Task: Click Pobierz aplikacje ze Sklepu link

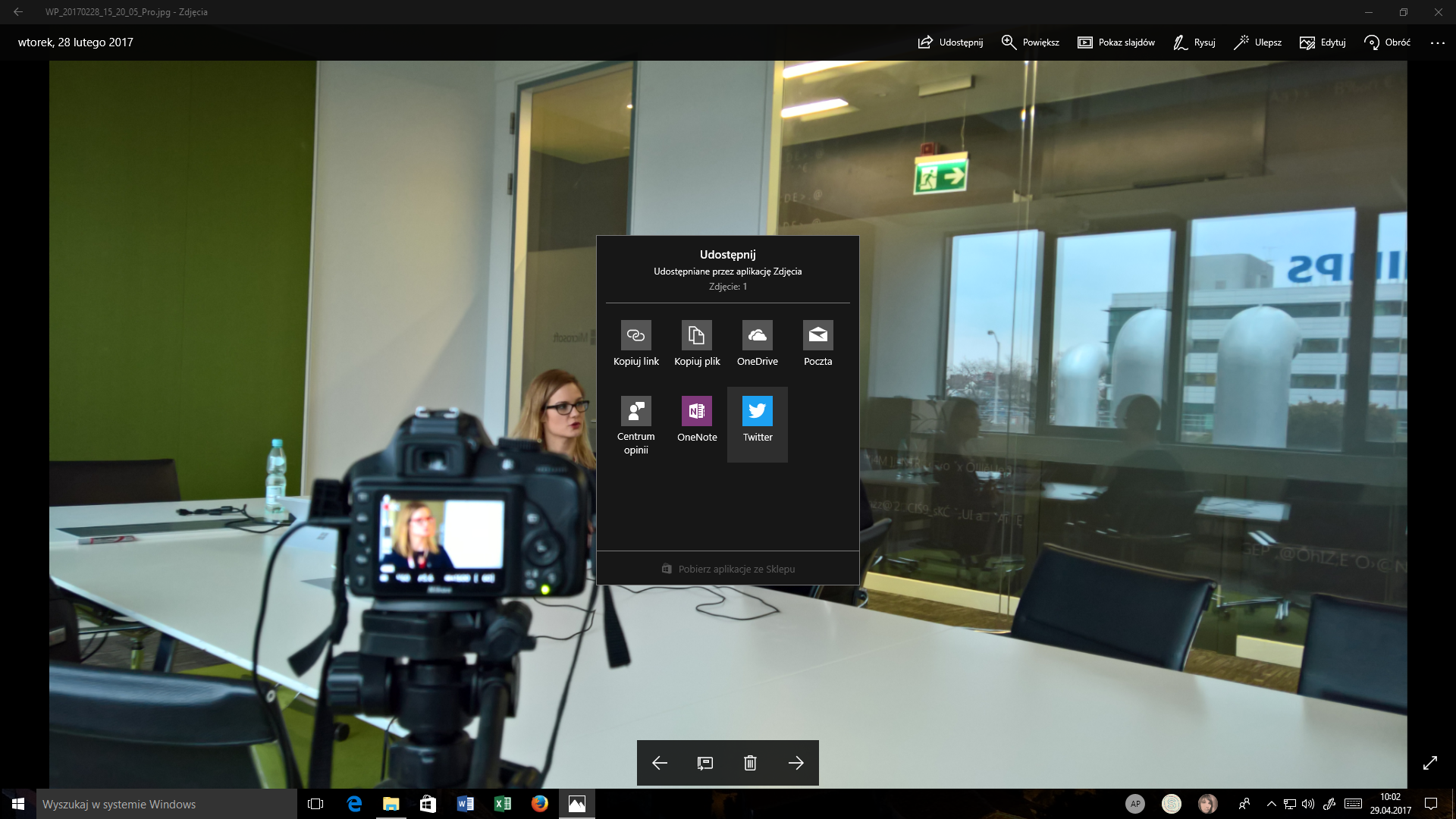Action: pyautogui.click(x=728, y=569)
